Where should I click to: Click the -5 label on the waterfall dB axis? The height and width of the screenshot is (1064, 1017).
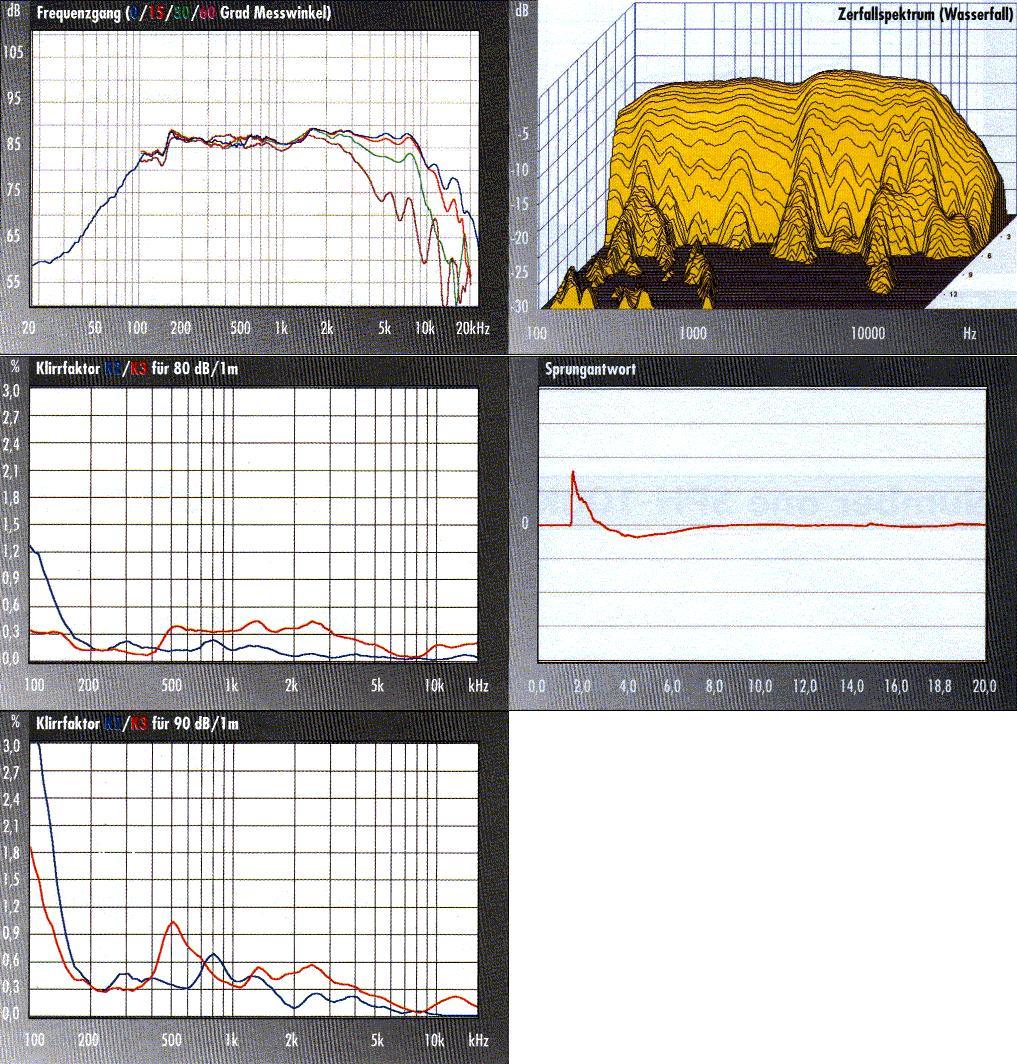523,134
